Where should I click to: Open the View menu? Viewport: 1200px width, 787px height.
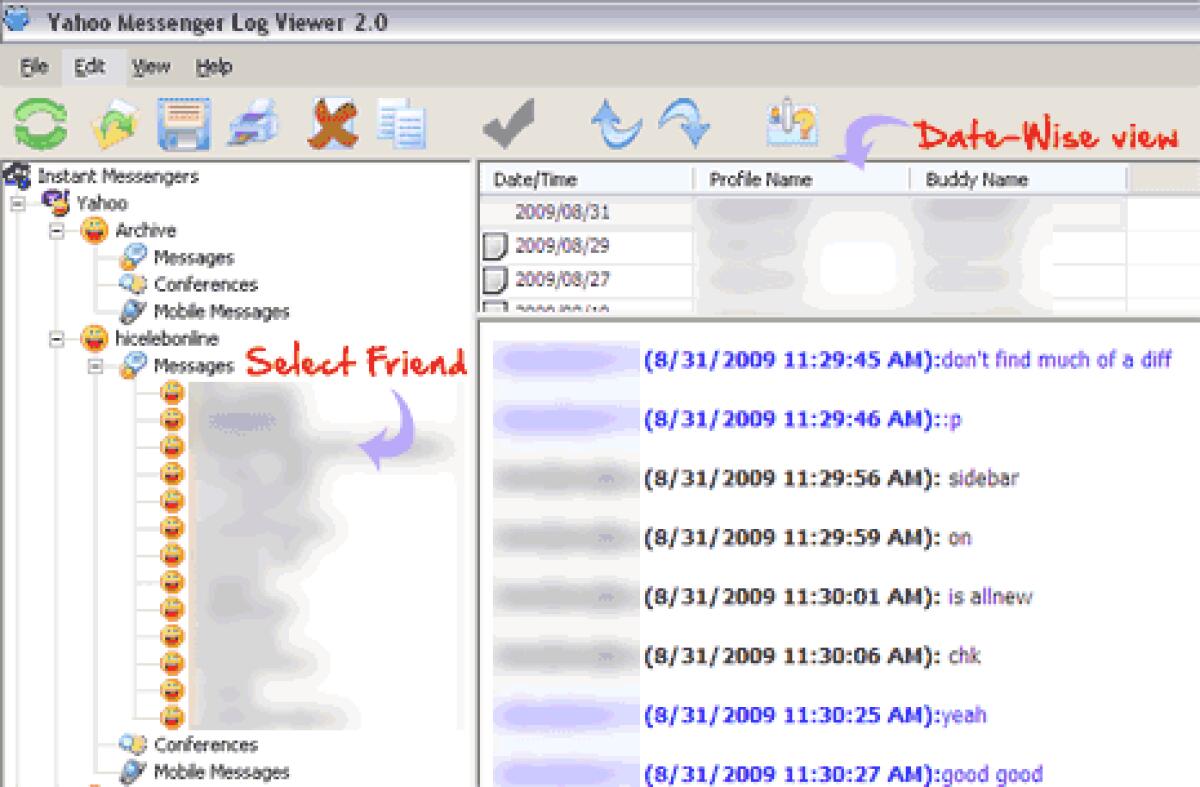click(151, 67)
